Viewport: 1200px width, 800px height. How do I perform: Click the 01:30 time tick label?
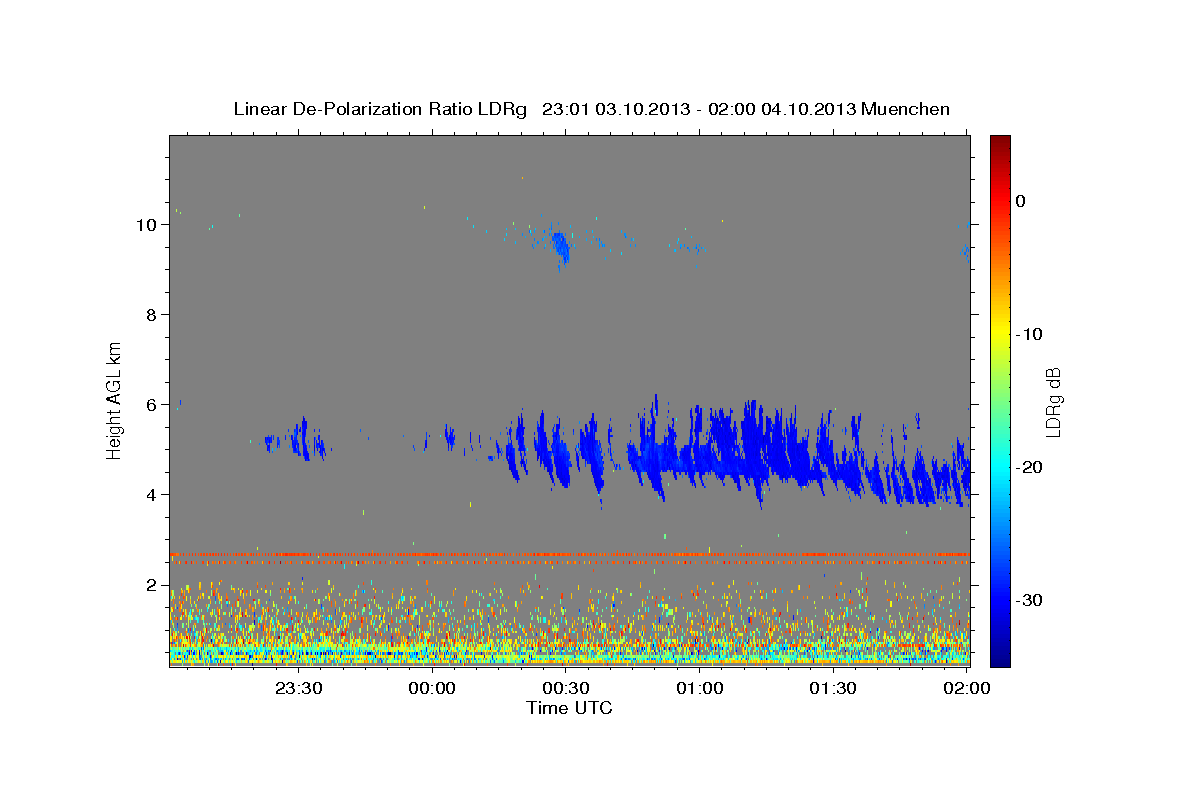click(x=833, y=688)
